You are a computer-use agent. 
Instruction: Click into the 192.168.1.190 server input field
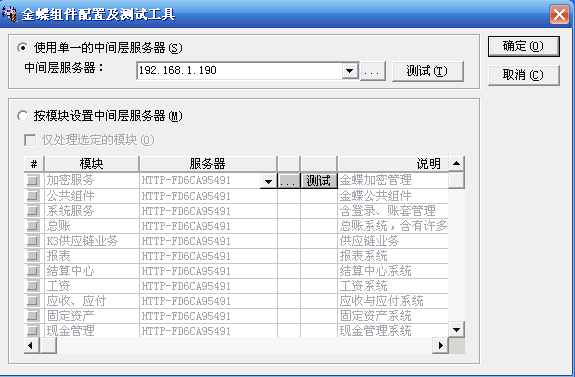[x=239, y=70]
